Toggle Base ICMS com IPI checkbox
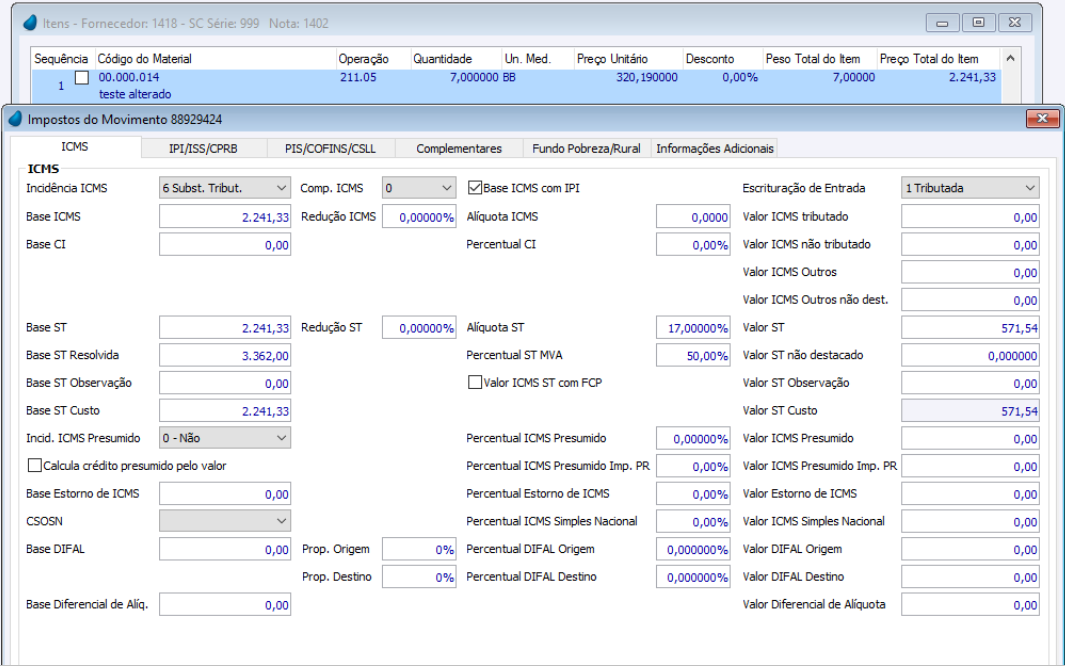 click(475, 187)
